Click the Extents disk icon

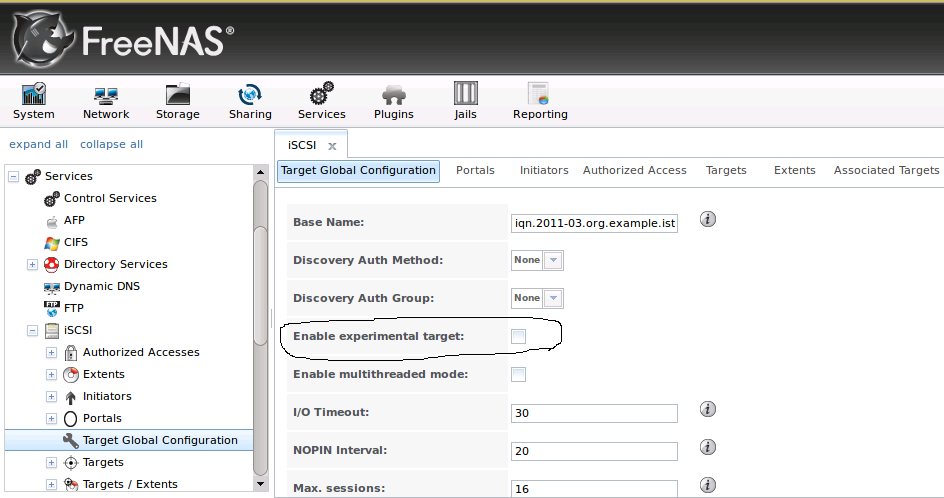(71, 375)
